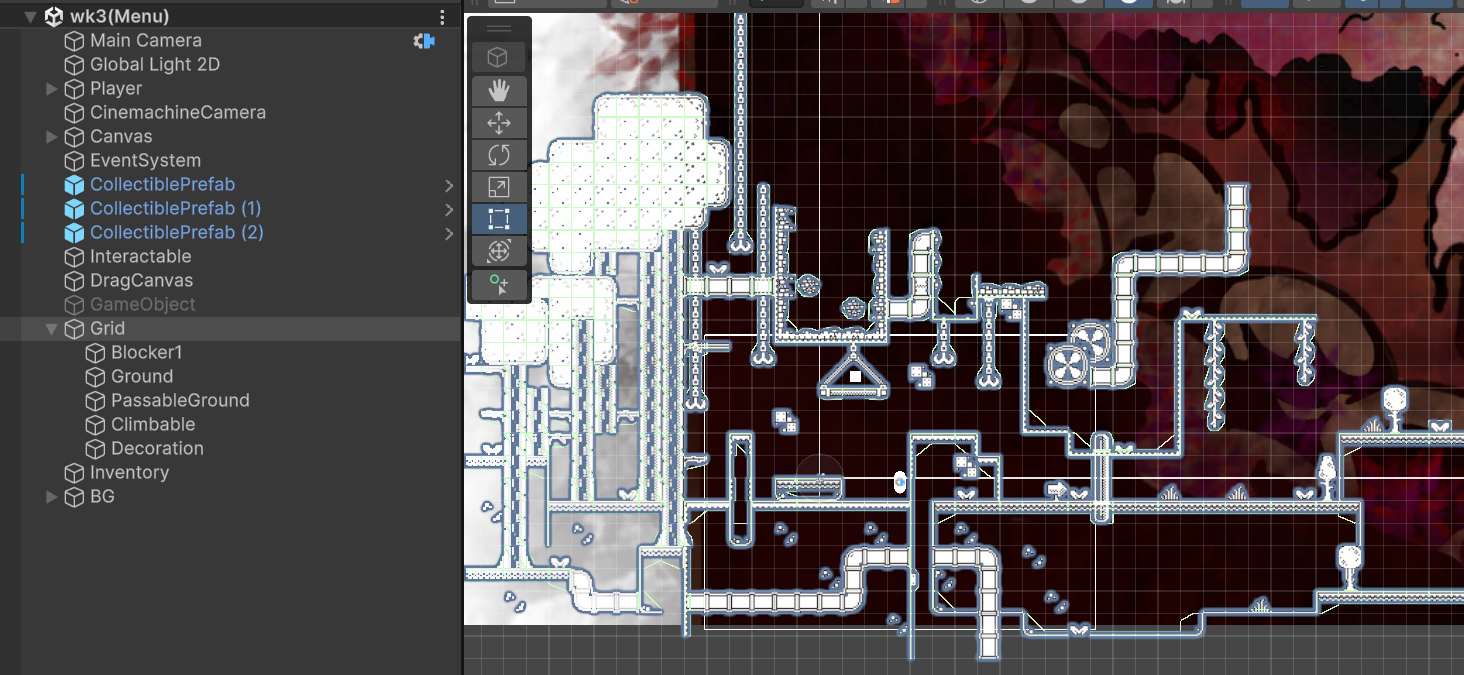Expand the Canvas object children
The image size is (1464, 675).
[52, 137]
